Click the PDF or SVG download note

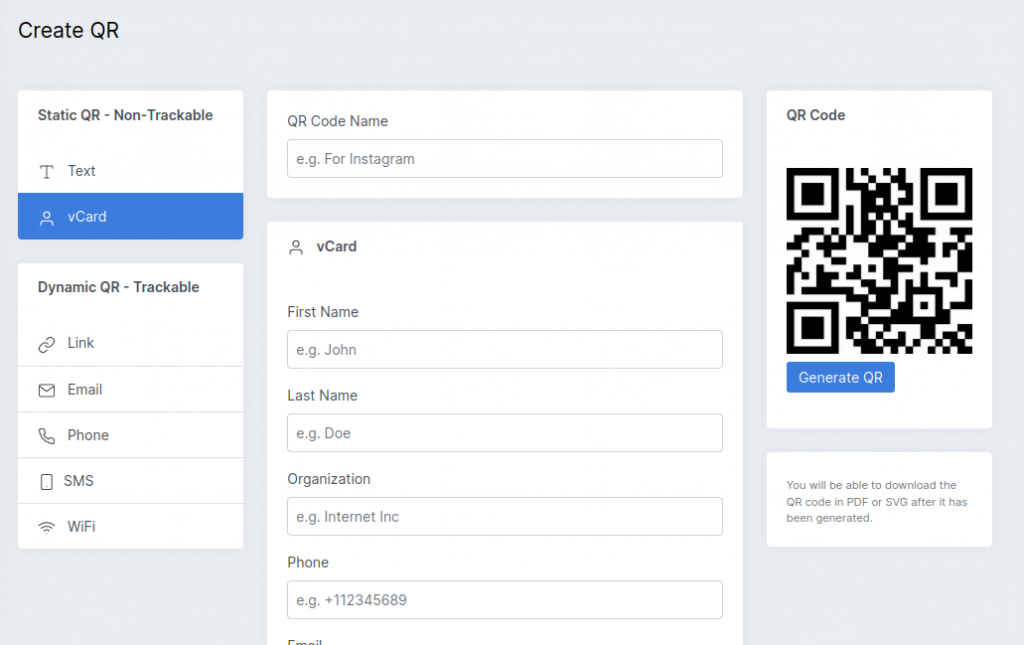(x=876, y=501)
